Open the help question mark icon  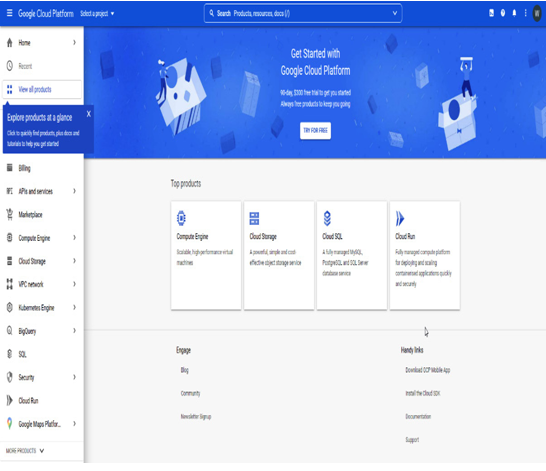[503, 13]
